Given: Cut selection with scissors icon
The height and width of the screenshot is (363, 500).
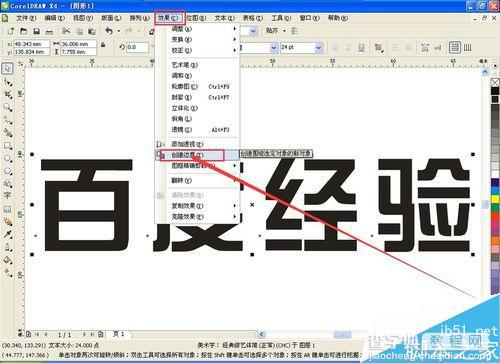Looking at the screenshot, I should pyautogui.click(x=66, y=31).
